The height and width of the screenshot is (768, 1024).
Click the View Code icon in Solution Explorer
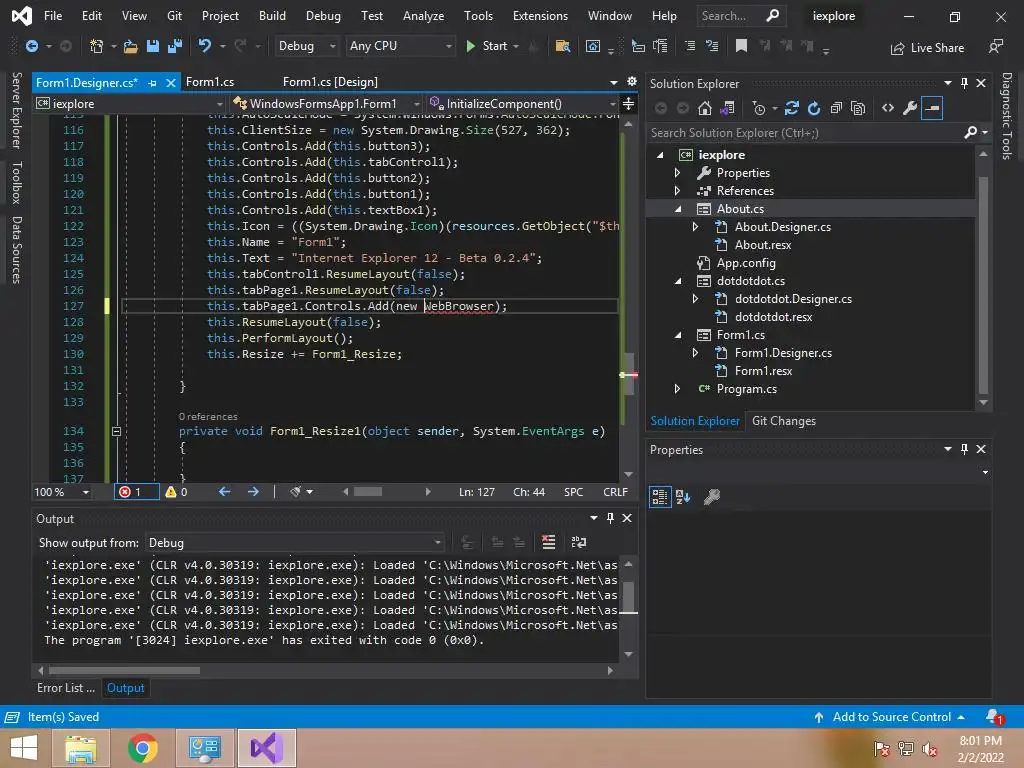coord(887,108)
